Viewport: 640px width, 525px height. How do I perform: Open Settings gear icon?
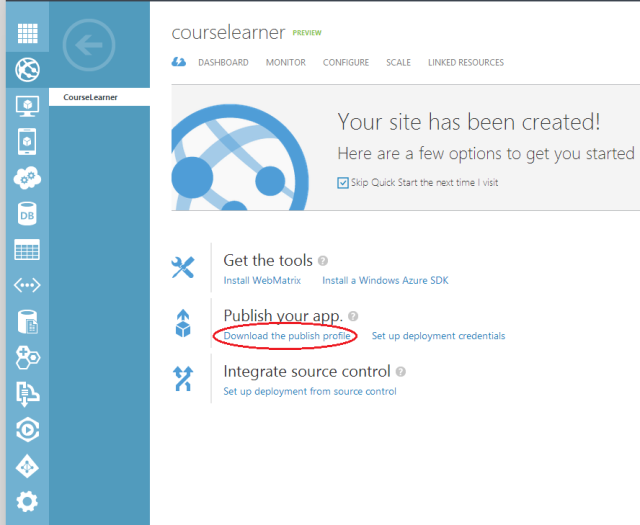pos(27,502)
